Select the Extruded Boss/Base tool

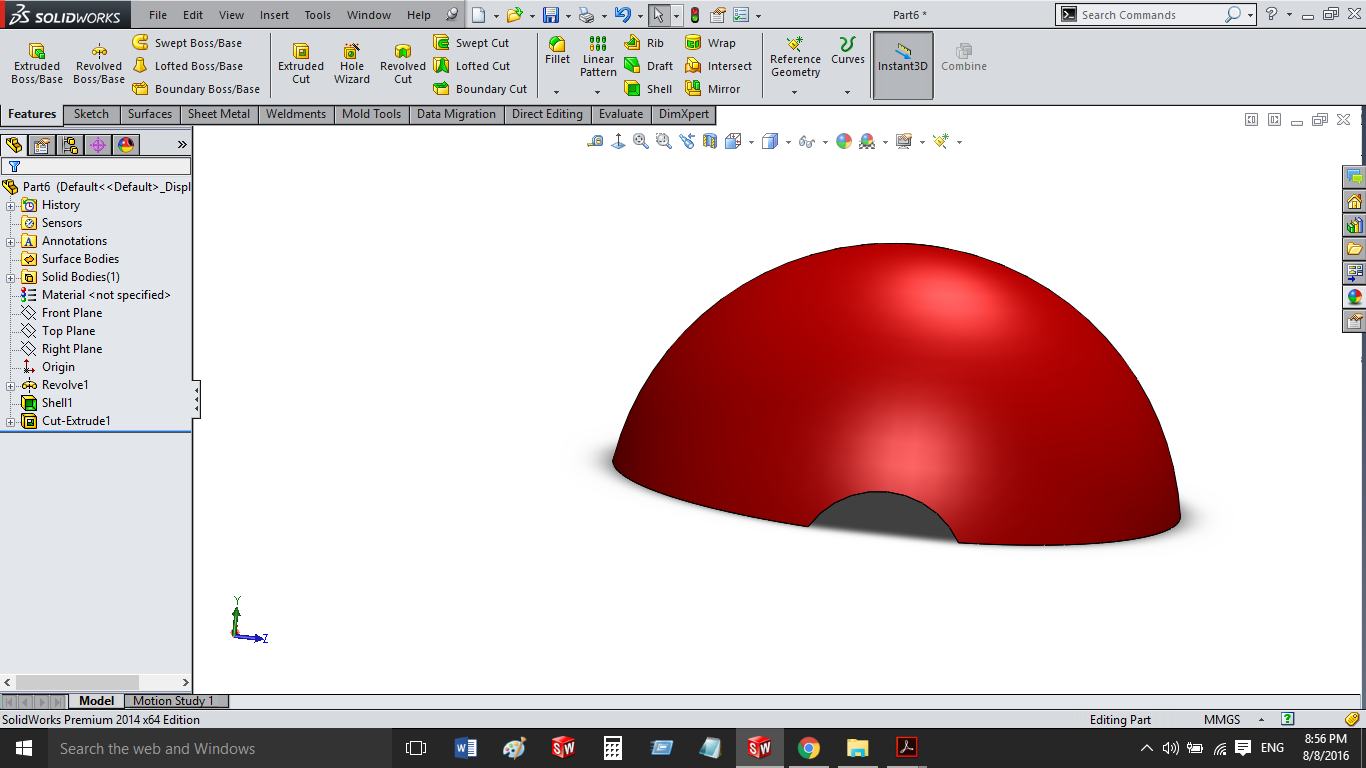37,64
